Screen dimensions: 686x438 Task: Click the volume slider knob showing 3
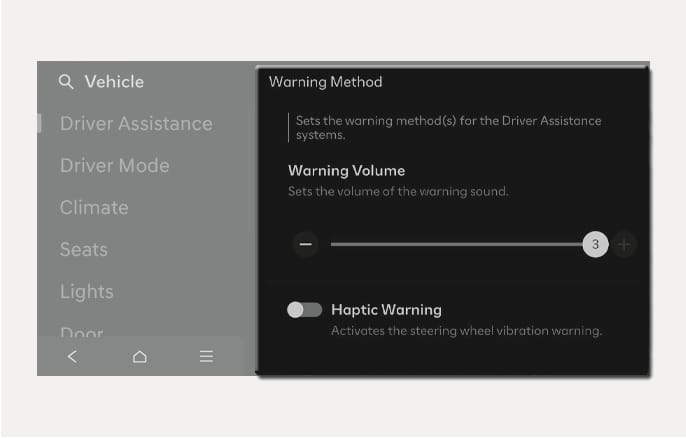pyautogui.click(x=595, y=244)
